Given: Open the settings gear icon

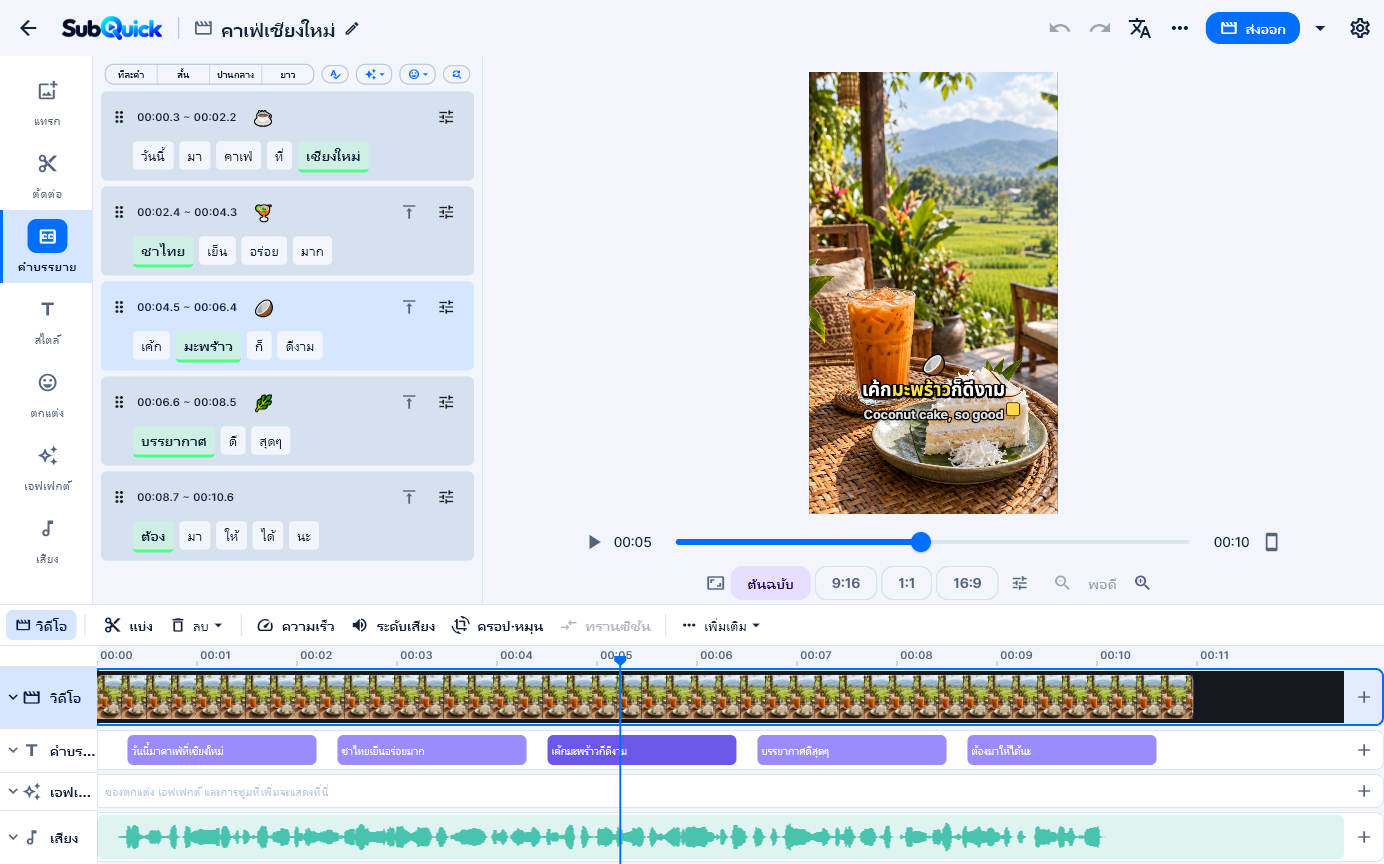Looking at the screenshot, I should (x=1360, y=28).
